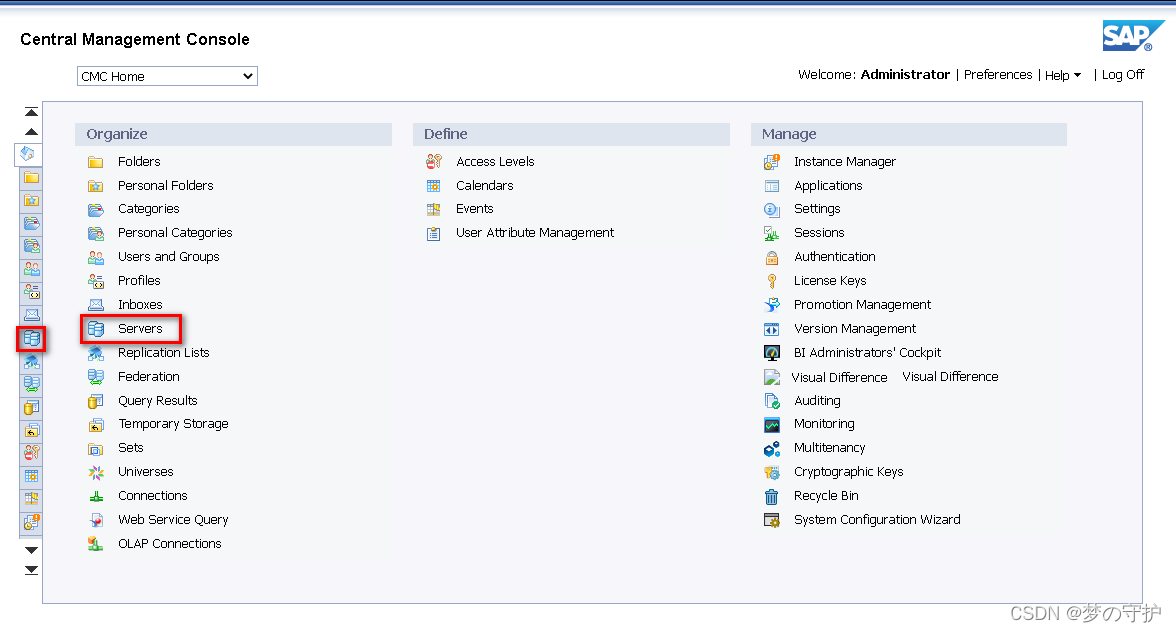Click Monitoring graph icon
This screenshot has width=1176, height=632.
772,425
